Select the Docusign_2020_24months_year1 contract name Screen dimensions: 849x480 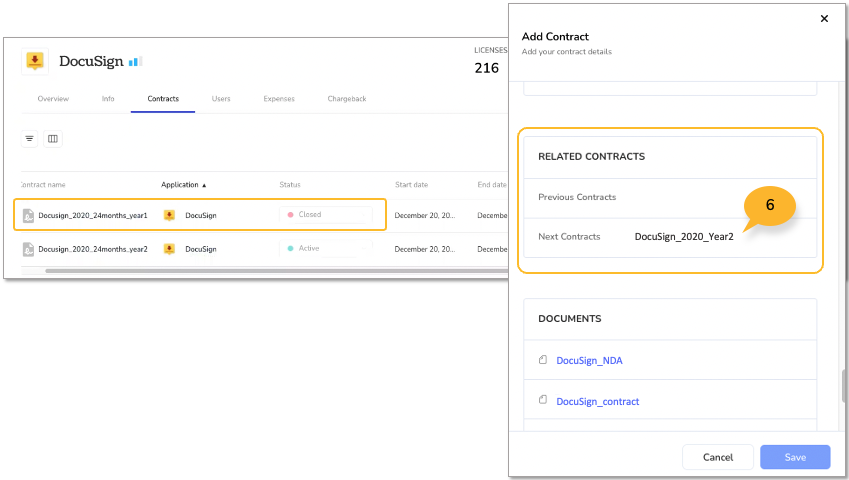(x=93, y=215)
